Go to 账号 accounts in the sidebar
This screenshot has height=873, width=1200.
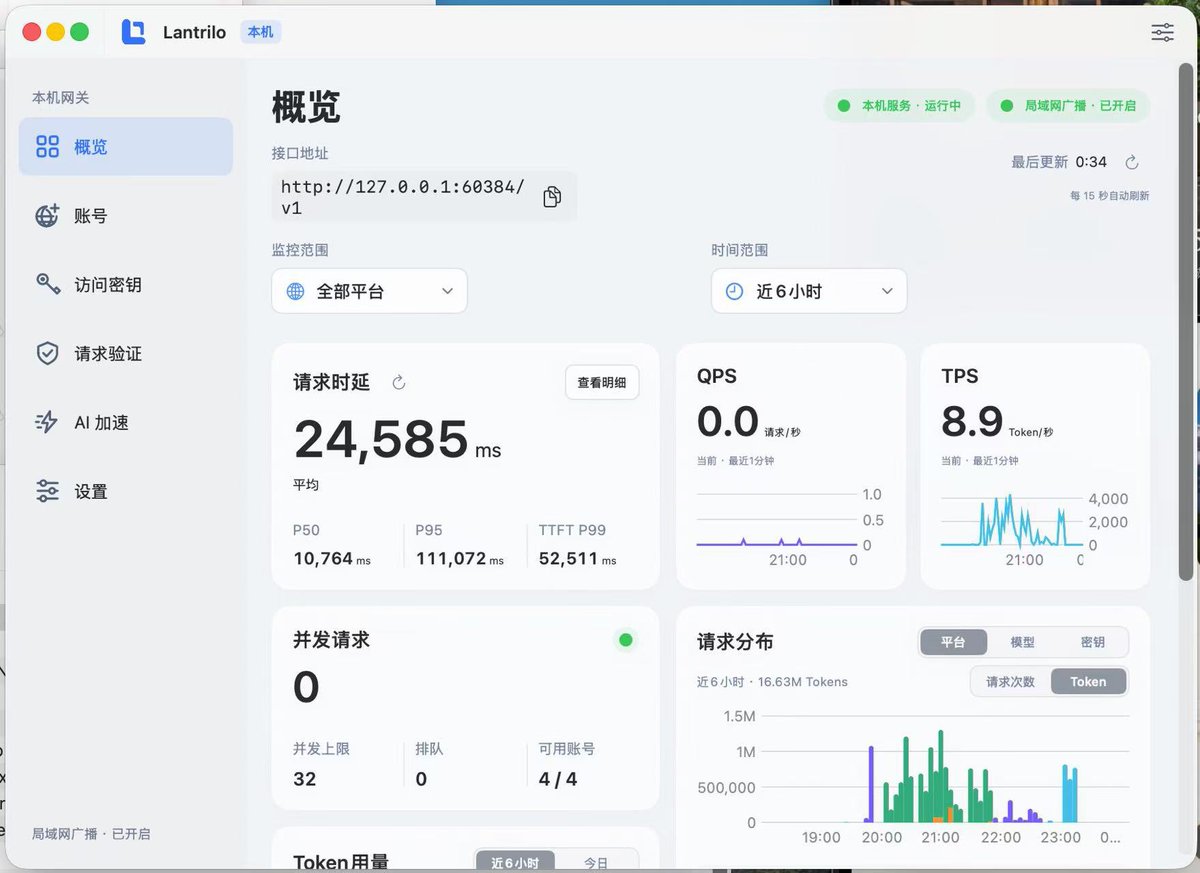point(126,216)
